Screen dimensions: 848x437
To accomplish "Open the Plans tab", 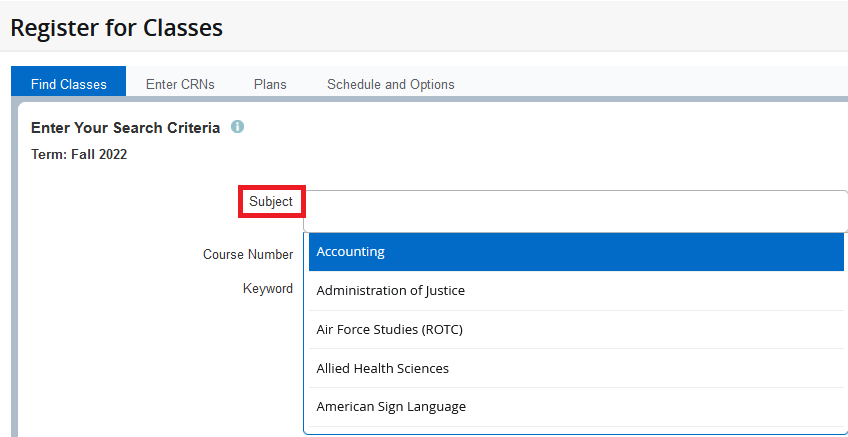I will point(270,84).
